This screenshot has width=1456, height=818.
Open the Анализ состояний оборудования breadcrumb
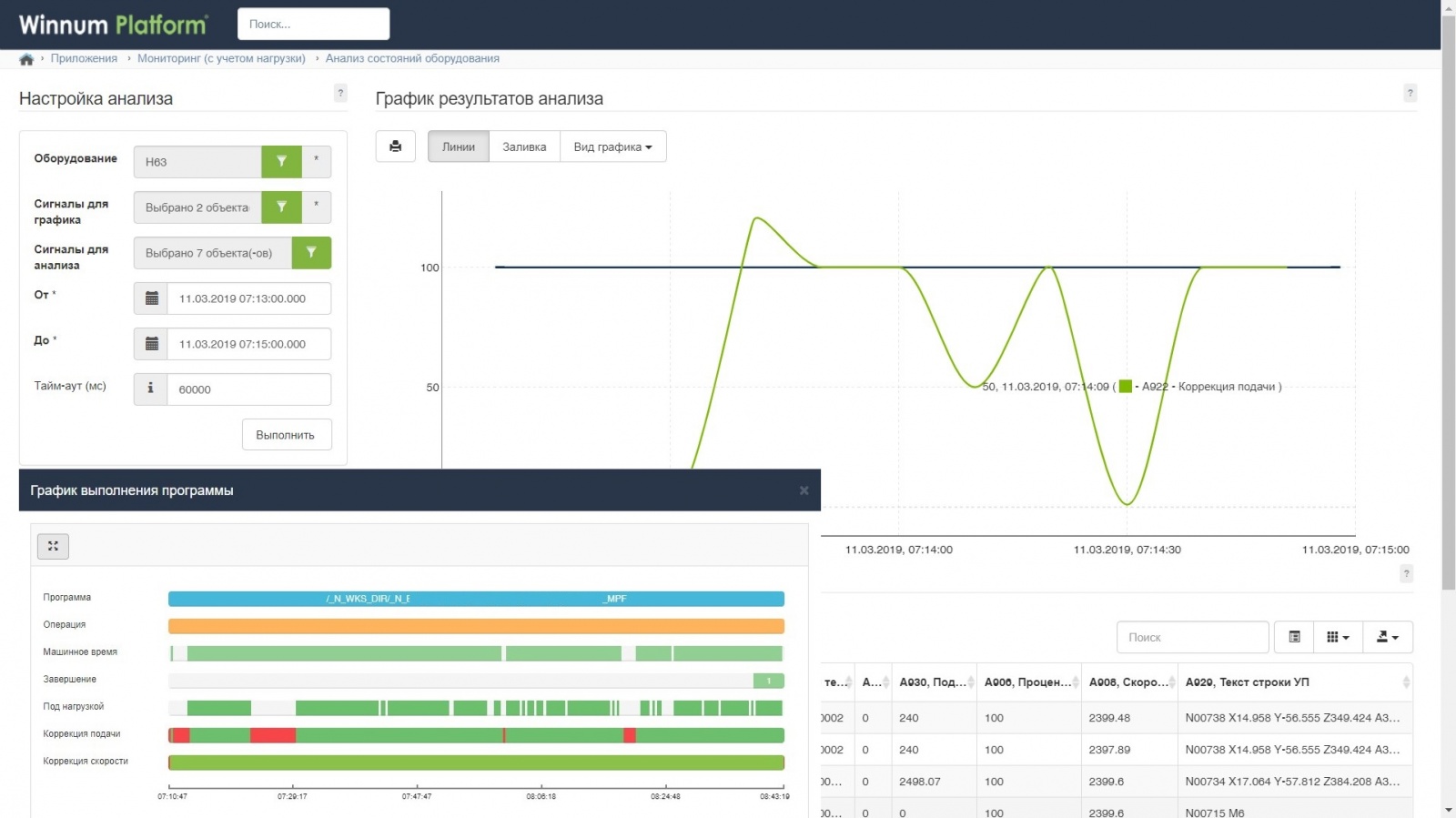(x=412, y=58)
